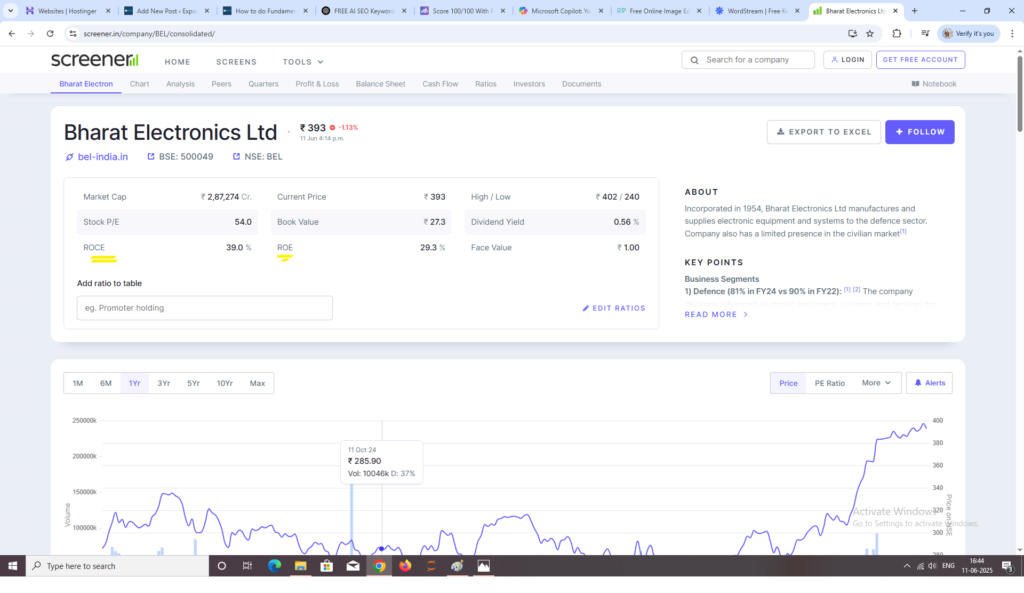Select the 10Yr chart range
The height and width of the screenshot is (593, 1024).
click(225, 383)
